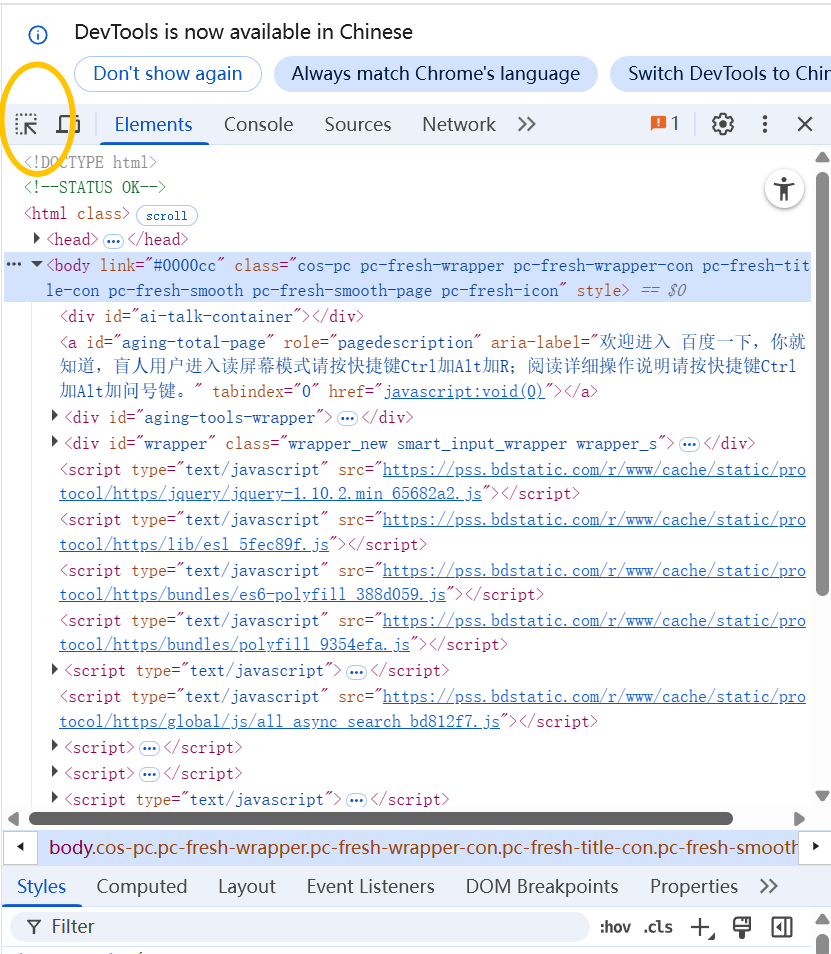Click the accessibility tree toggle button
The height and width of the screenshot is (954, 831).
pos(784,189)
